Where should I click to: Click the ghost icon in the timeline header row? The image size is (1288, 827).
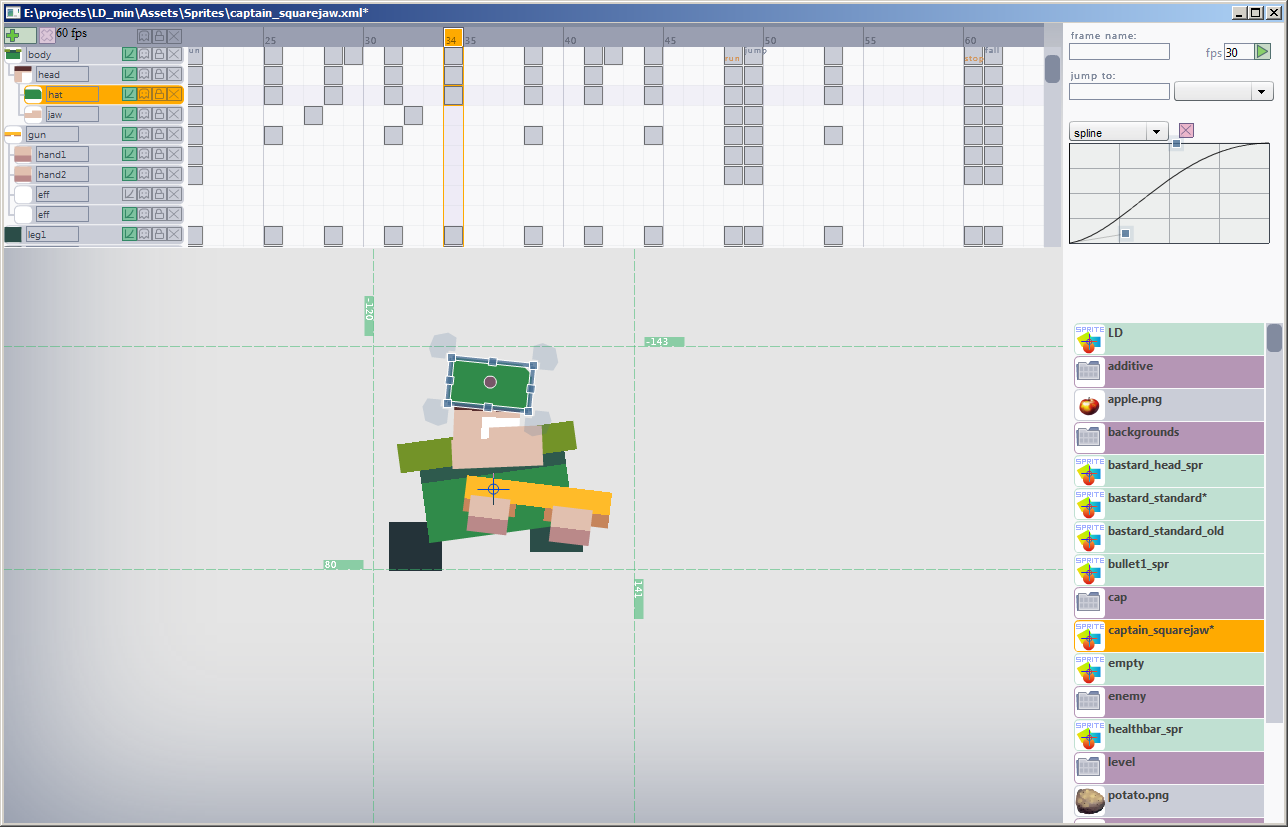[144, 36]
